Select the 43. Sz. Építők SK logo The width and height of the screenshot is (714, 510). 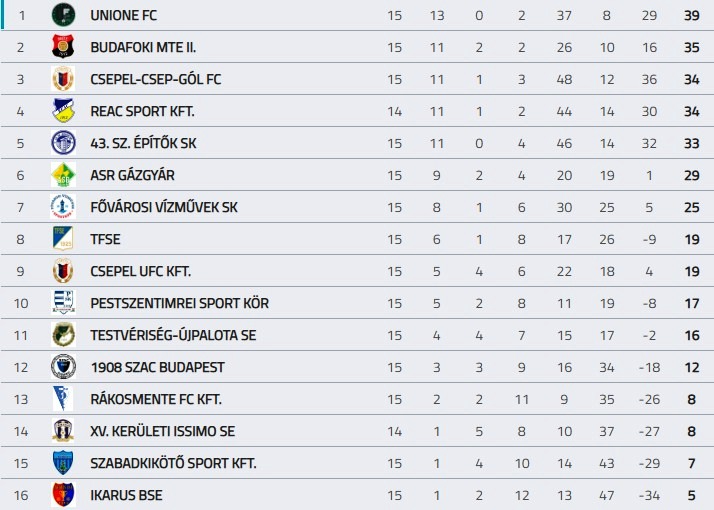[63, 143]
